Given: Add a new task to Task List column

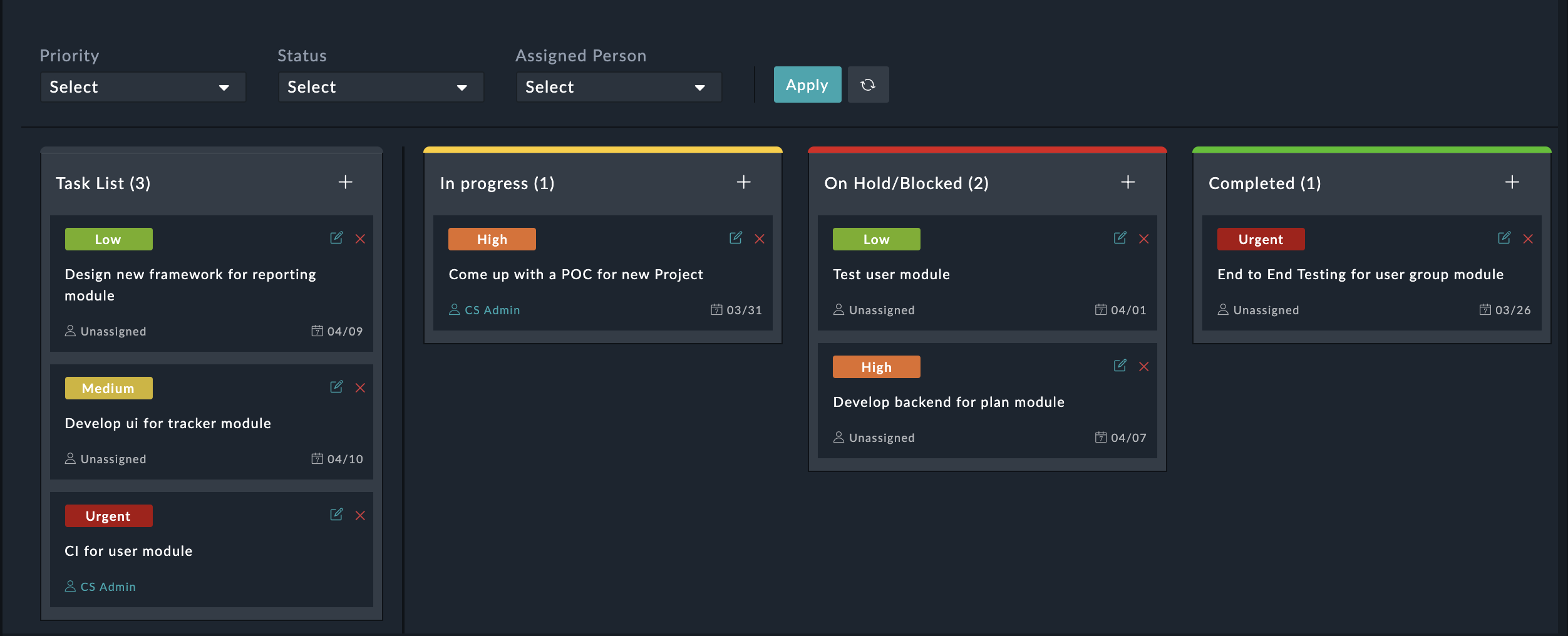Looking at the screenshot, I should click(346, 182).
